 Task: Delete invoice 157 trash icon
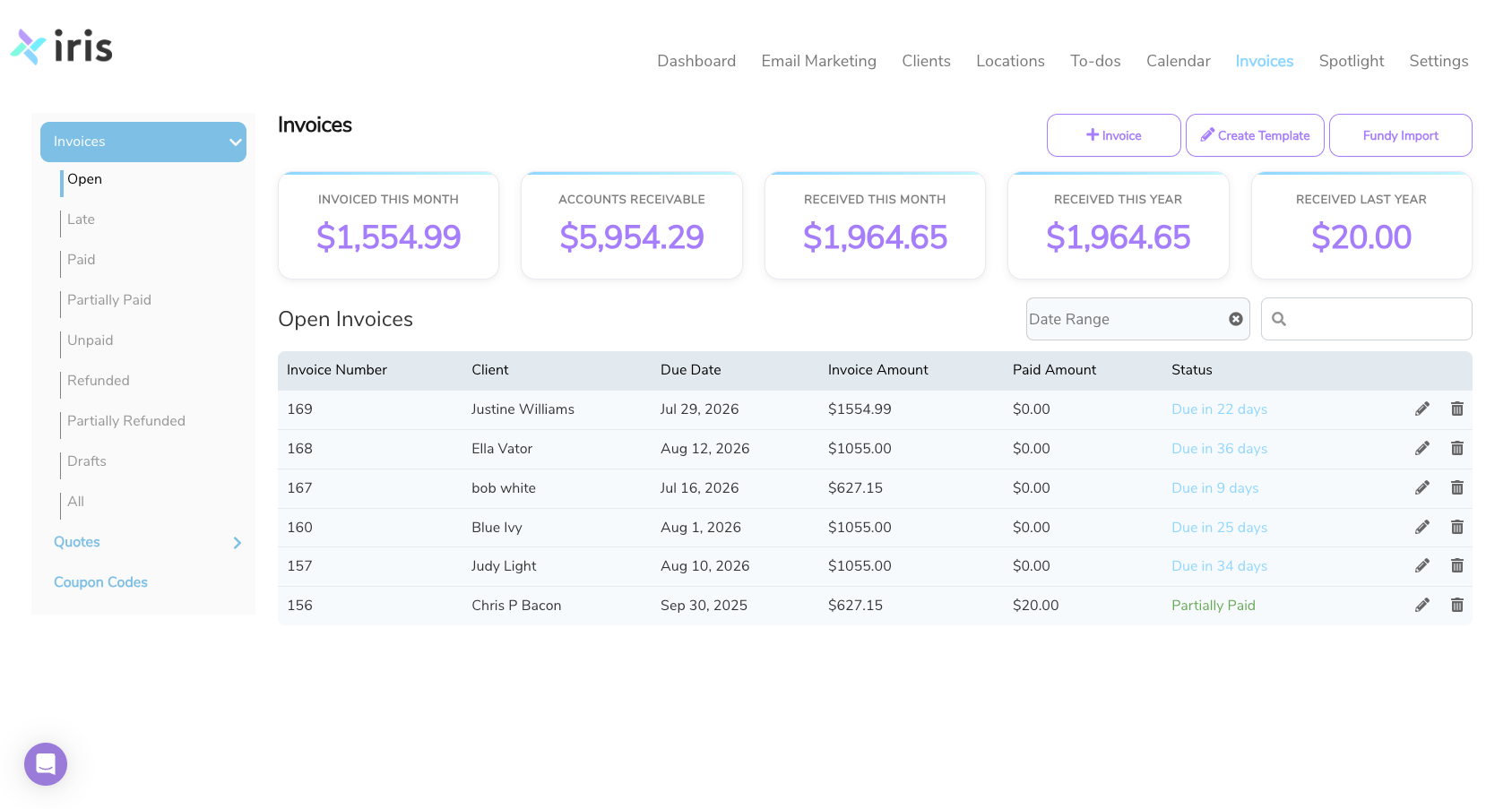(x=1457, y=566)
